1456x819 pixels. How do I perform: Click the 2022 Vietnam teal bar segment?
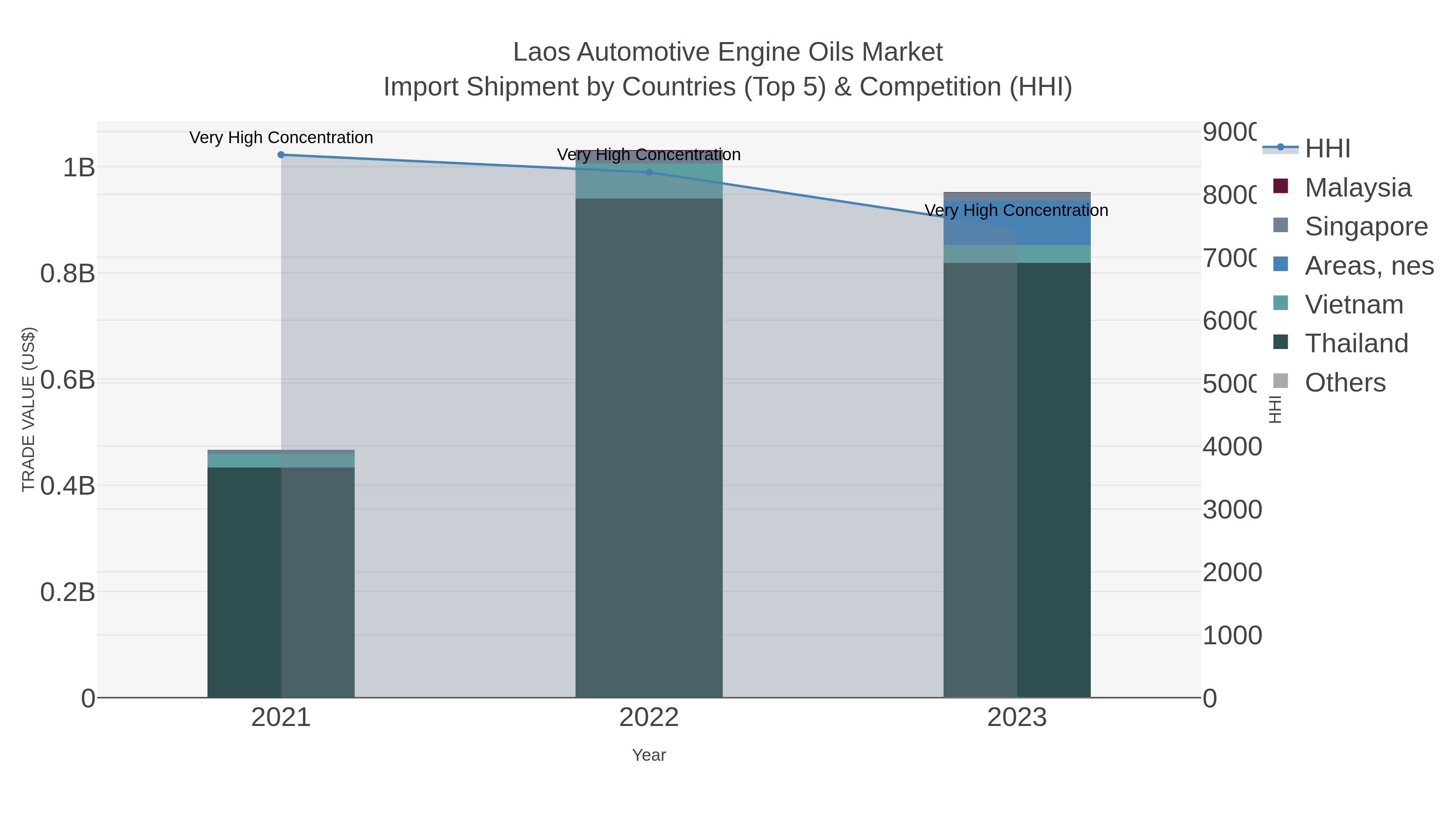click(x=649, y=181)
